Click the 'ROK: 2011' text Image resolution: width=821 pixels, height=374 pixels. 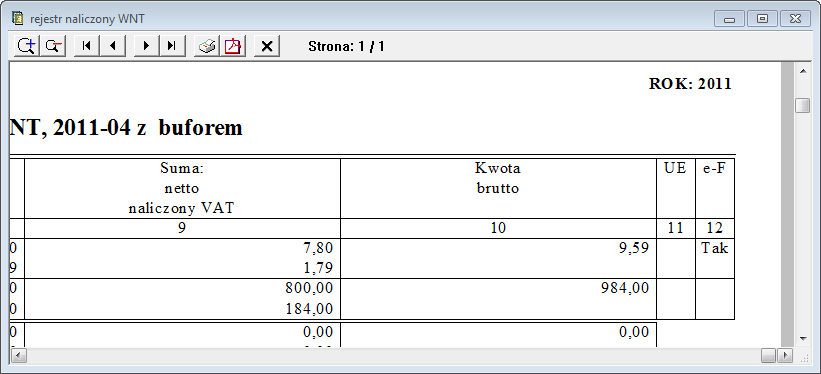click(x=690, y=84)
